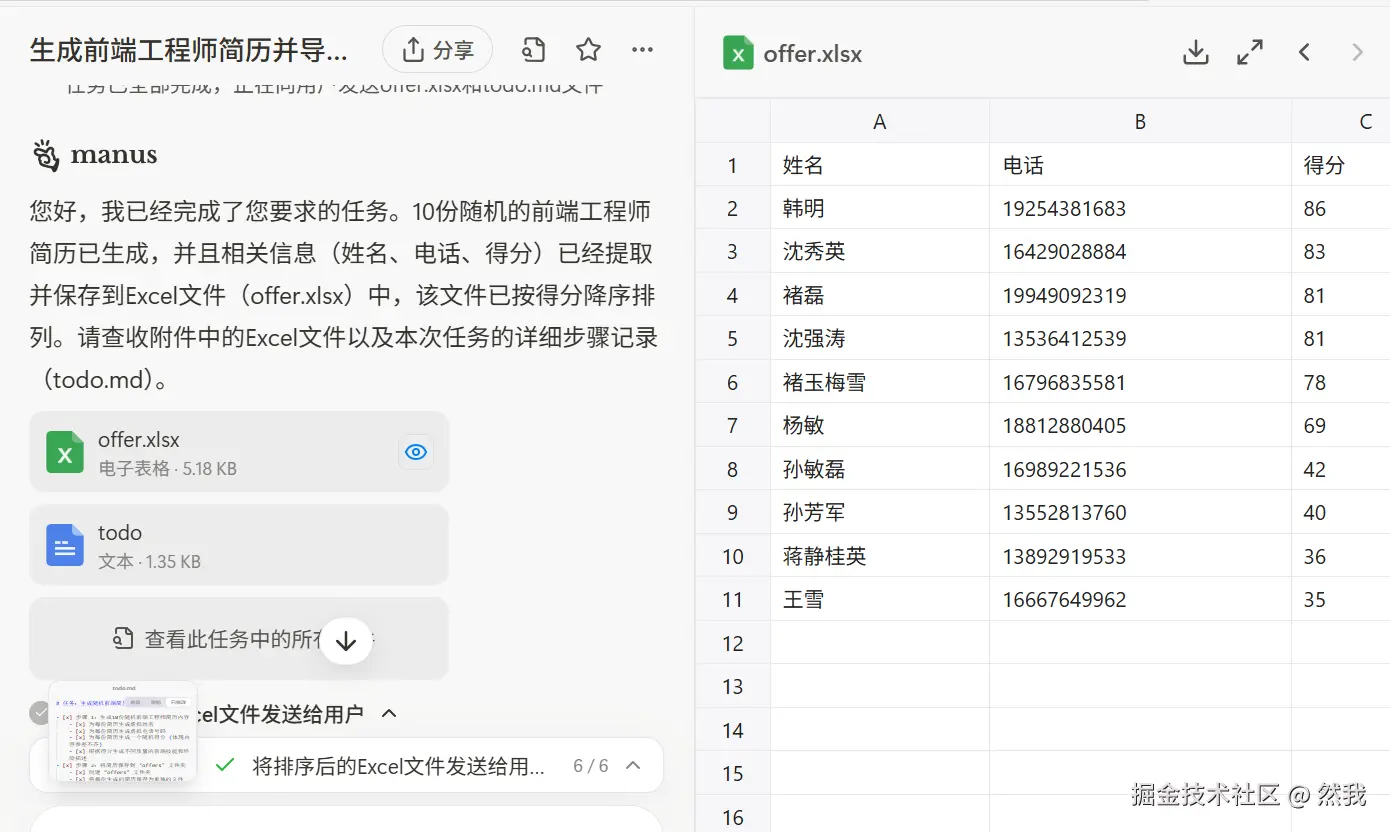This screenshot has height=832, width=1390.
Task: Click the offer.xlsx title in preview header
Action: point(813,54)
